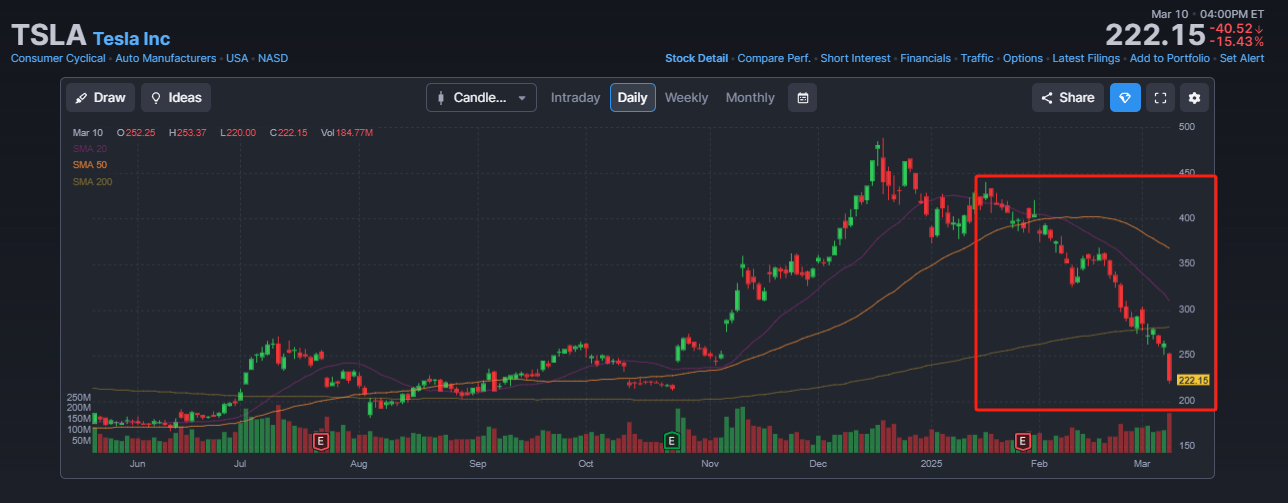Open Auto Manufacturers industry link
The width and height of the screenshot is (1288, 503).
pos(166,58)
